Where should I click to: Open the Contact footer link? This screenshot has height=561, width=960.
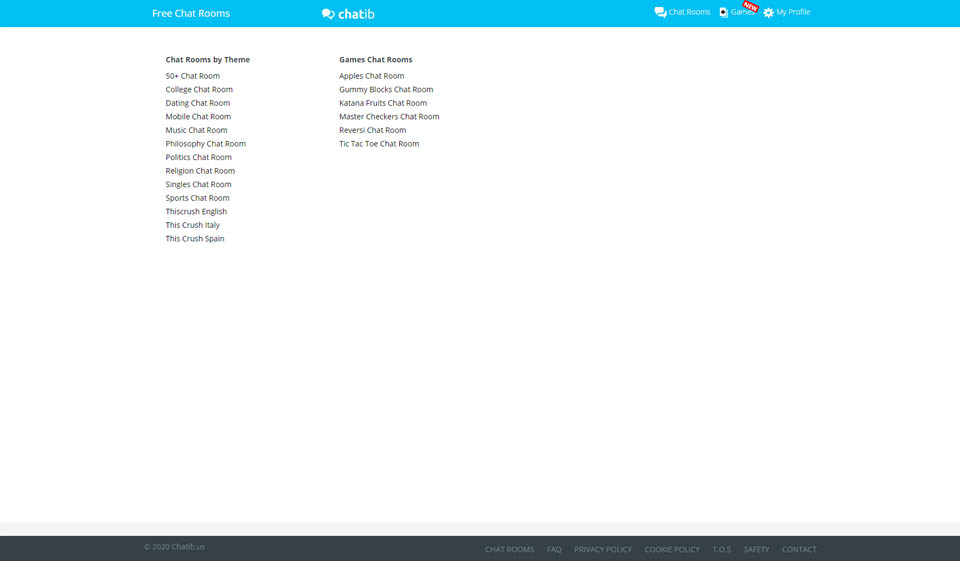(799, 549)
